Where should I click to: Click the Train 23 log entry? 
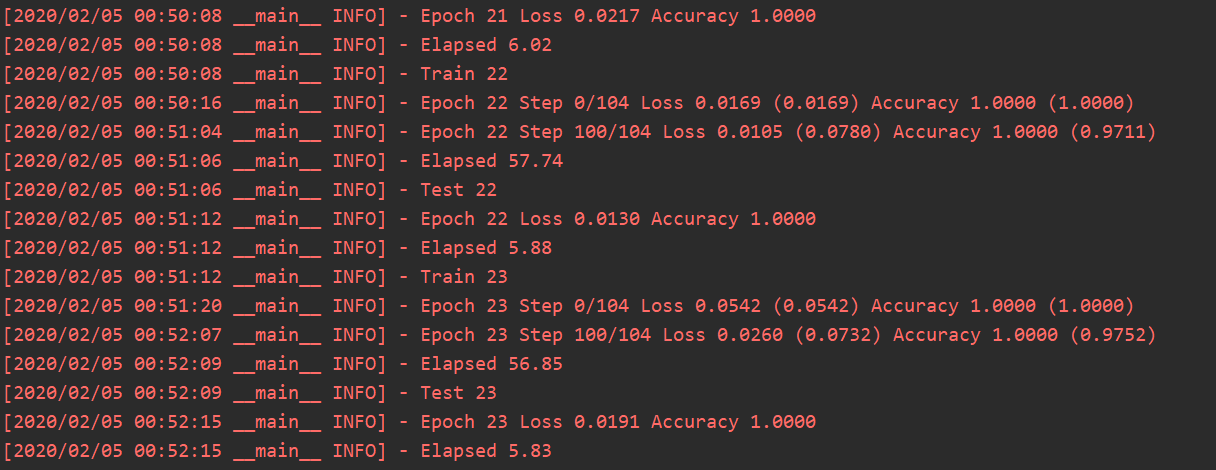[463, 277]
